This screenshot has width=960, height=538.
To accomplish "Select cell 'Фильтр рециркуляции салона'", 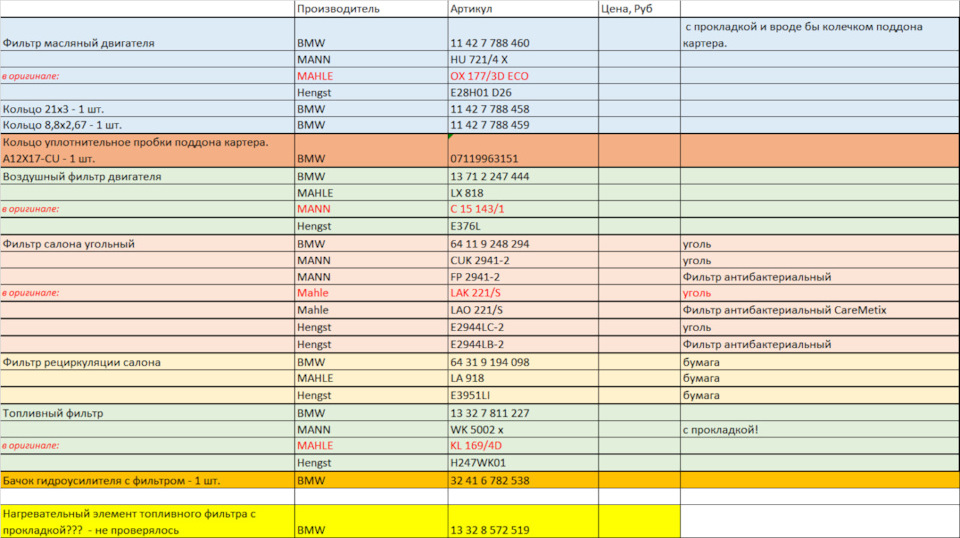I will coord(148,362).
